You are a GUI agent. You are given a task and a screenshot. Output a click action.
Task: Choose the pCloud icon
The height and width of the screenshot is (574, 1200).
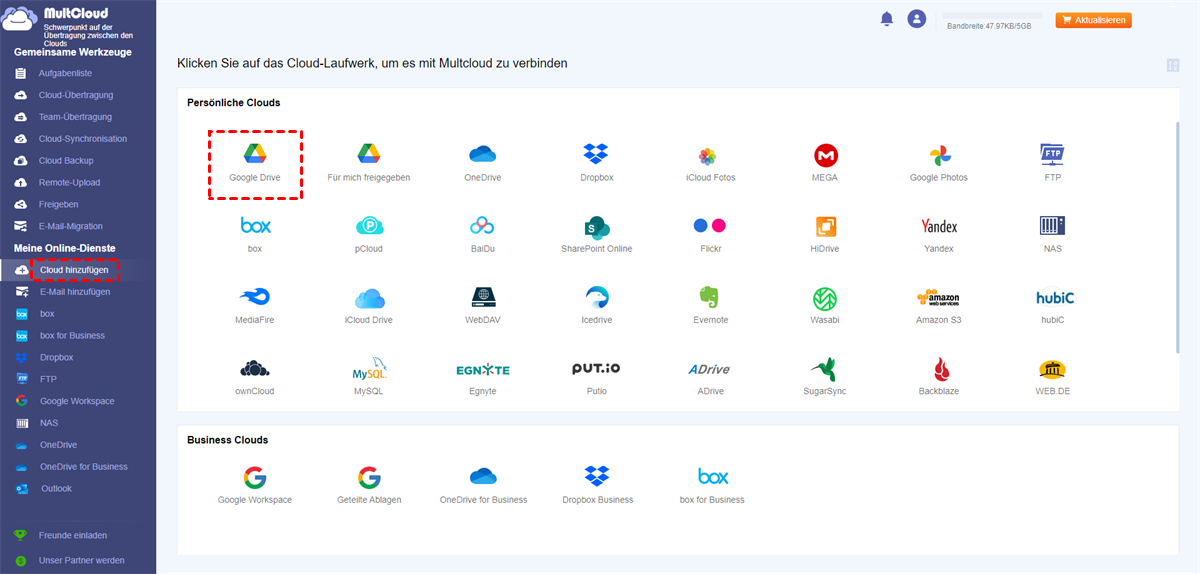[369, 226]
